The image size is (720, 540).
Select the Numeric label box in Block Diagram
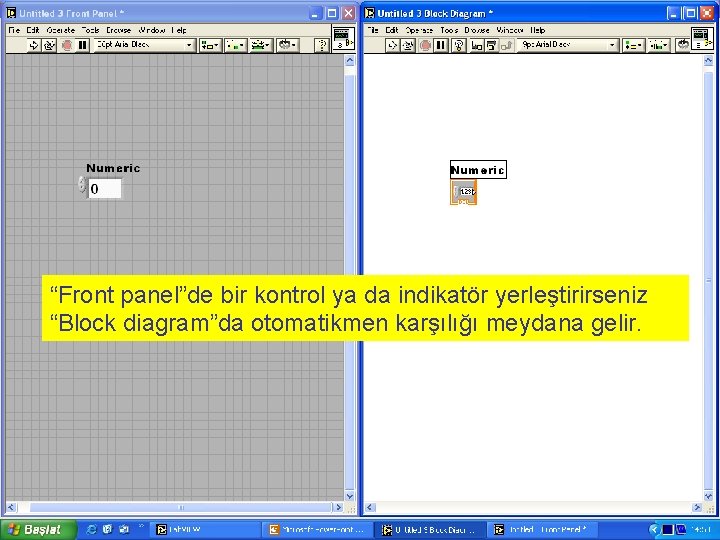478,170
